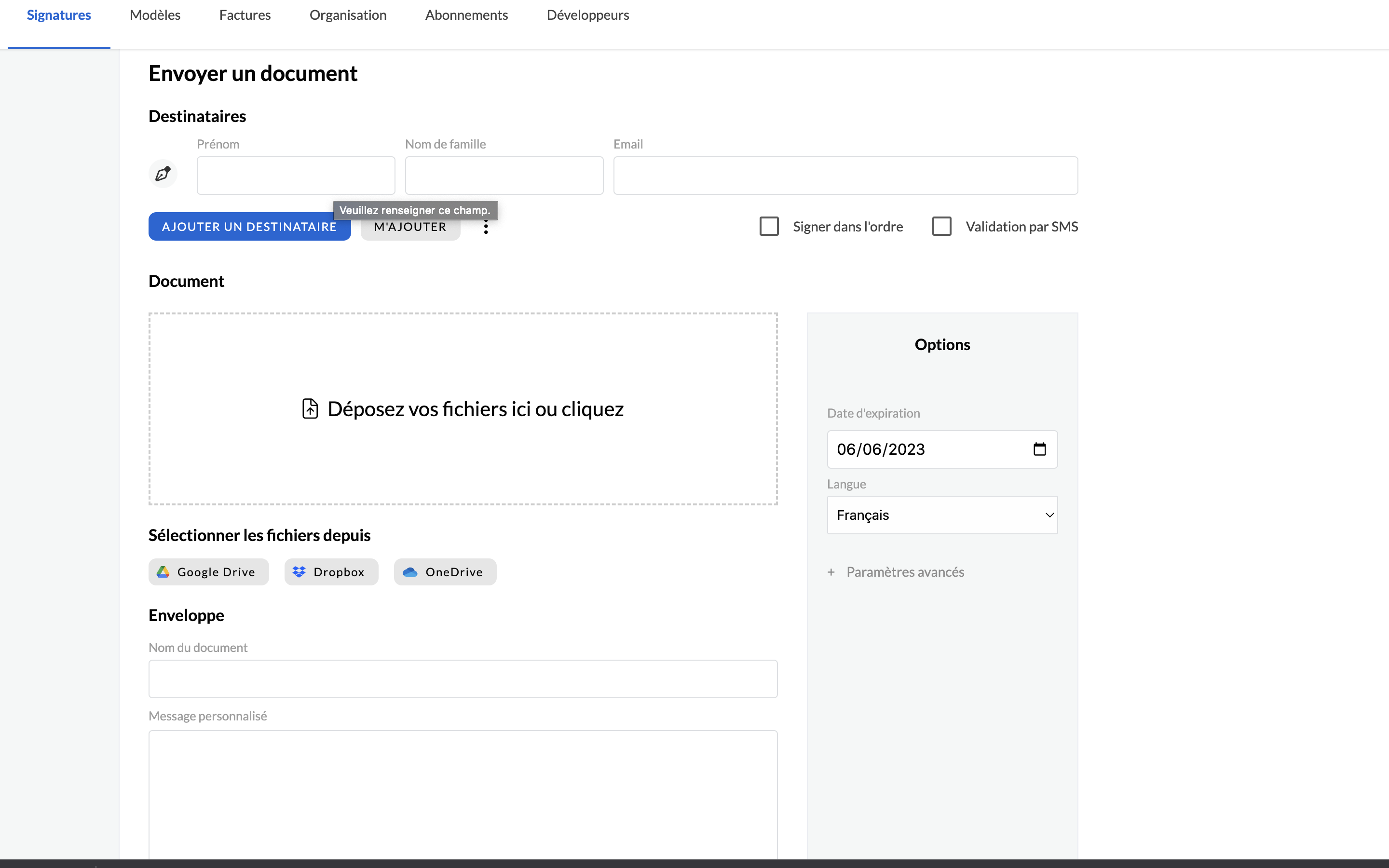Go to the Abonnements tab
1389x868 pixels.
coord(467,15)
